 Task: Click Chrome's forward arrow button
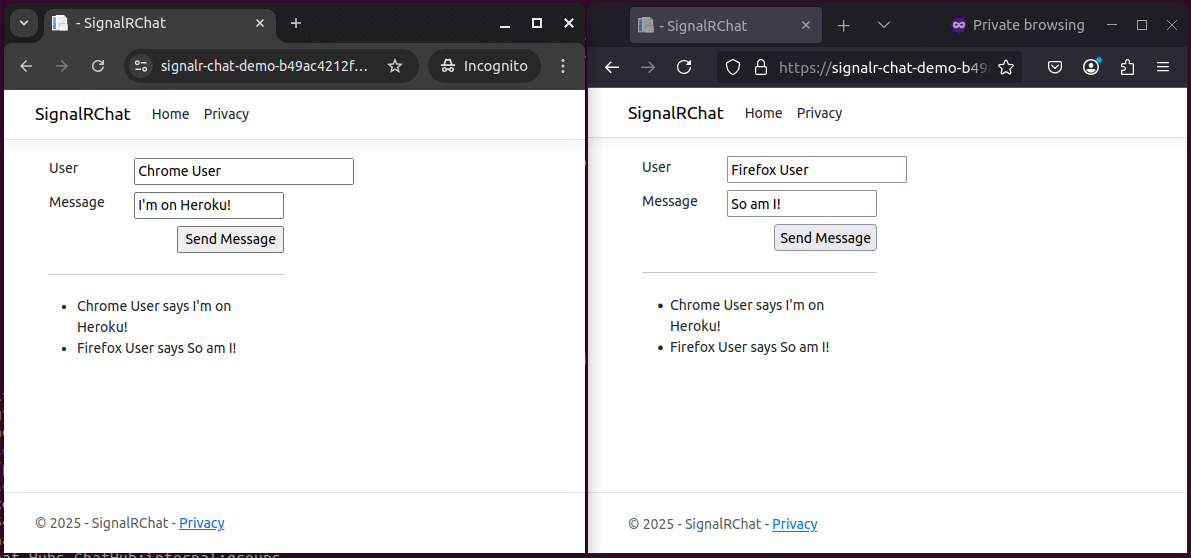[x=62, y=66]
